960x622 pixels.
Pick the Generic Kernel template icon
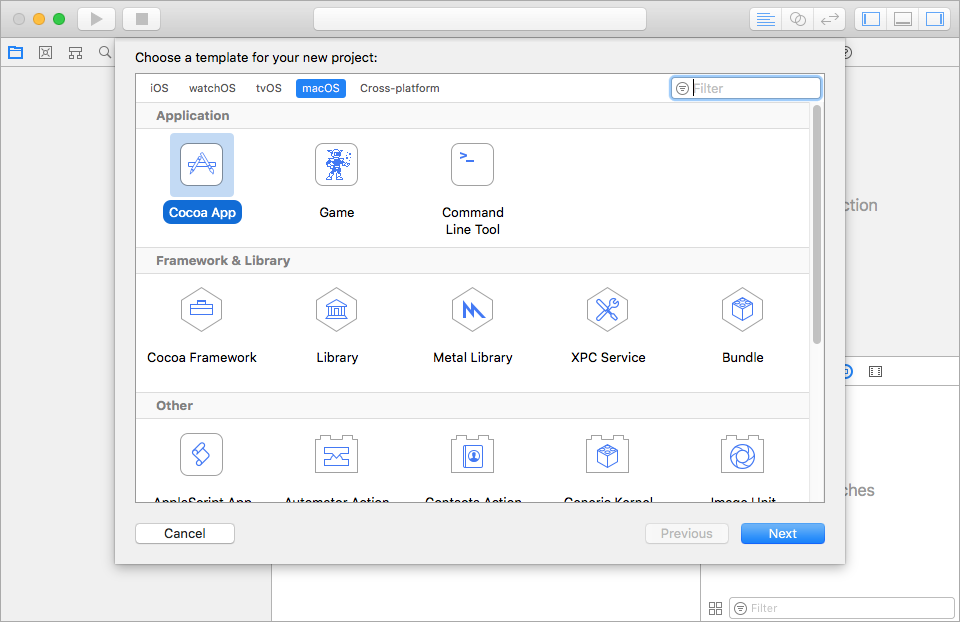click(x=607, y=454)
